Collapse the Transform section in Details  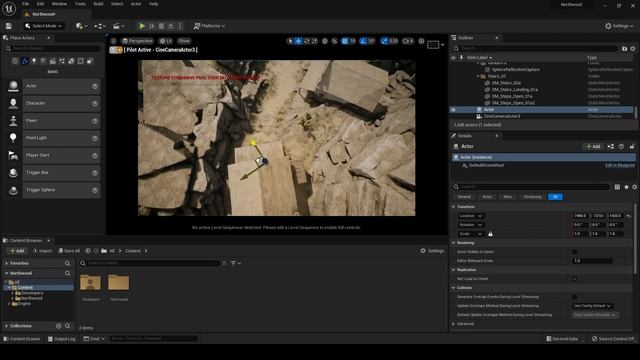pos(453,207)
